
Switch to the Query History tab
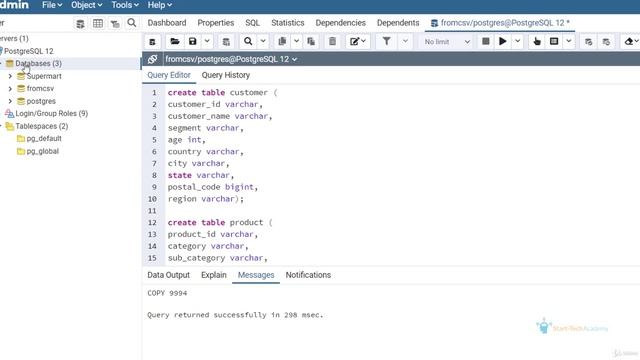tap(225, 75)
